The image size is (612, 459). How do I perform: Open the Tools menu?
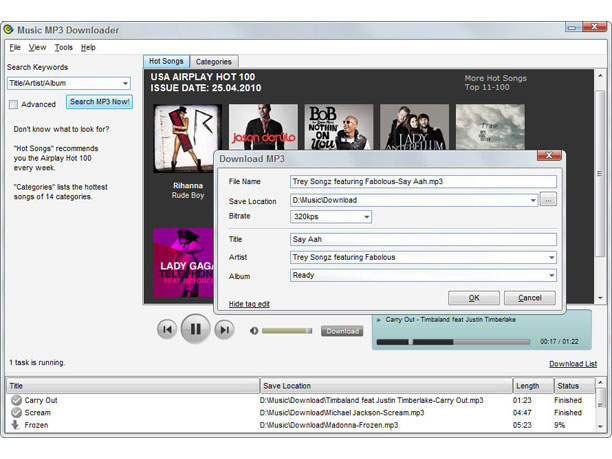(x=64, y=48)
